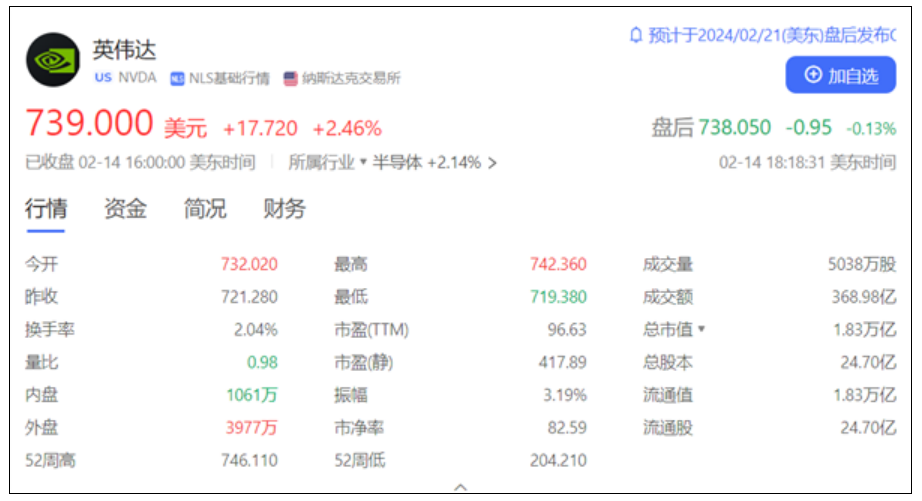Open the 预计于2024/02/21 earnings notice link
The width and height of the screenshot is (922, 501).
coord(771,35)
